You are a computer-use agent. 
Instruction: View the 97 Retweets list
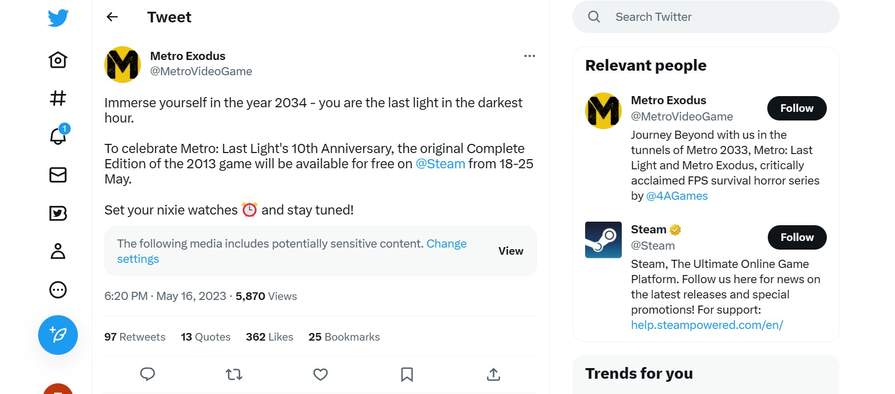(135, 337)
